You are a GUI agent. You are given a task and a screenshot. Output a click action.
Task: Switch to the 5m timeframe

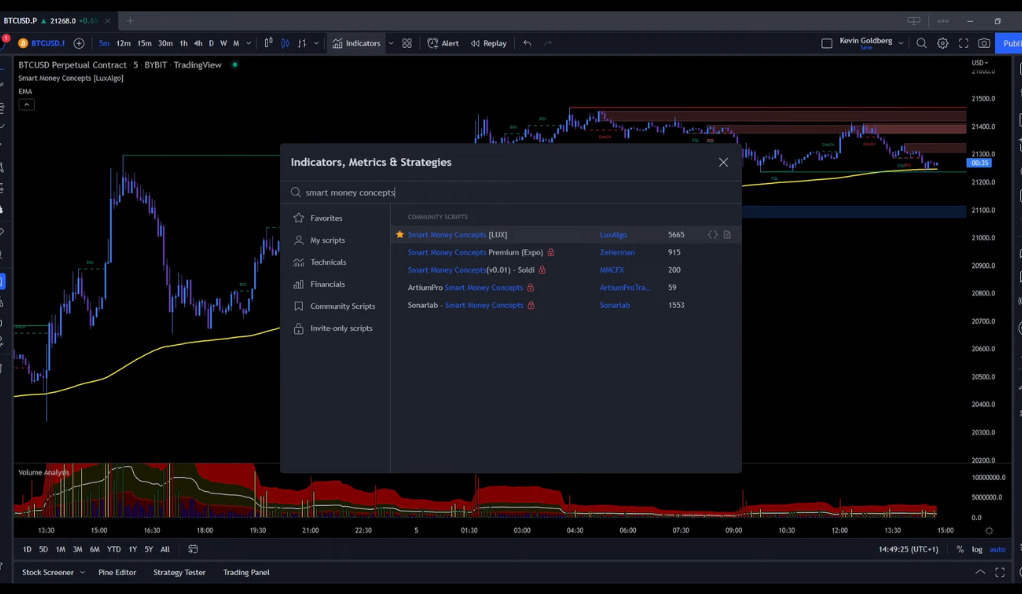click(x=104, y=43)
